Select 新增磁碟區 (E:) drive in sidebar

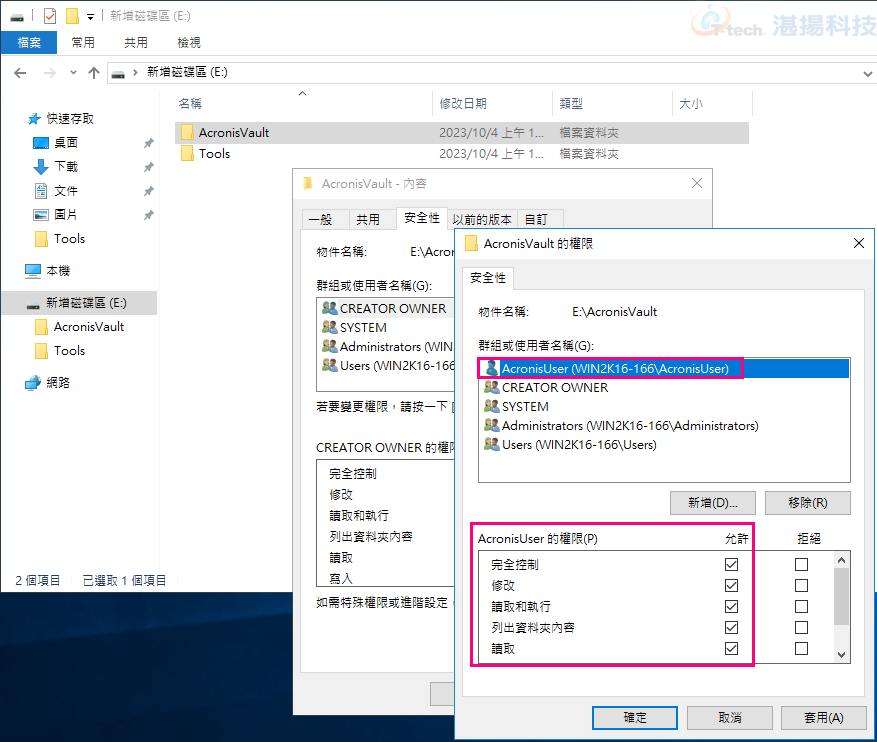click(x=79, y=303)
